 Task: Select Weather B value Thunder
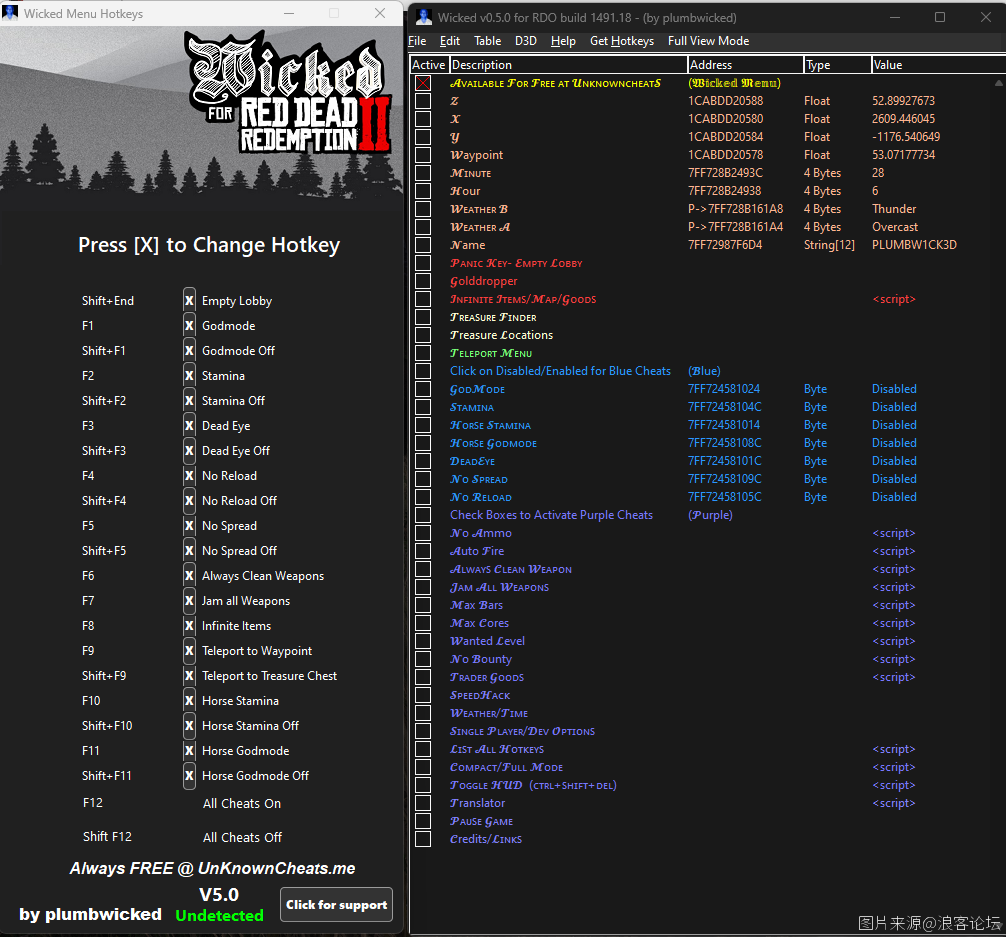pos(894,209)
